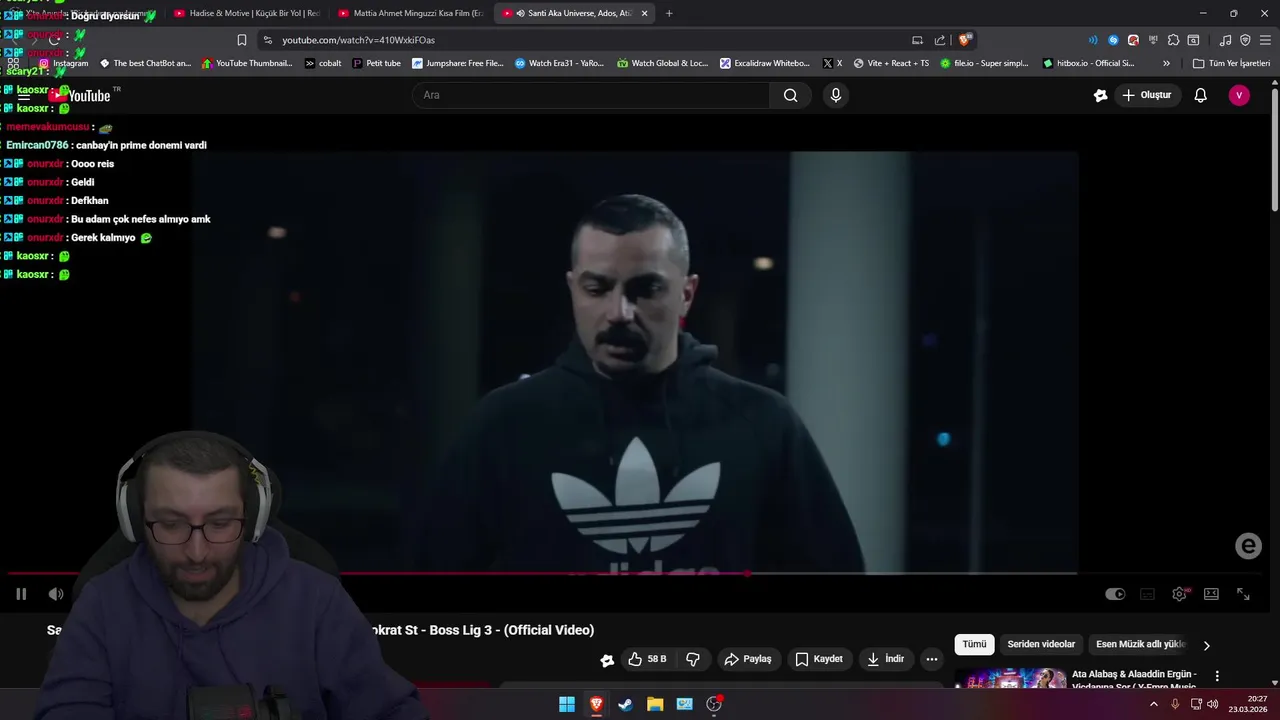Screen dimensions: 1280x720
Task: Open the browser extensions puzzle icon
Action: [x=1173, y=40]
